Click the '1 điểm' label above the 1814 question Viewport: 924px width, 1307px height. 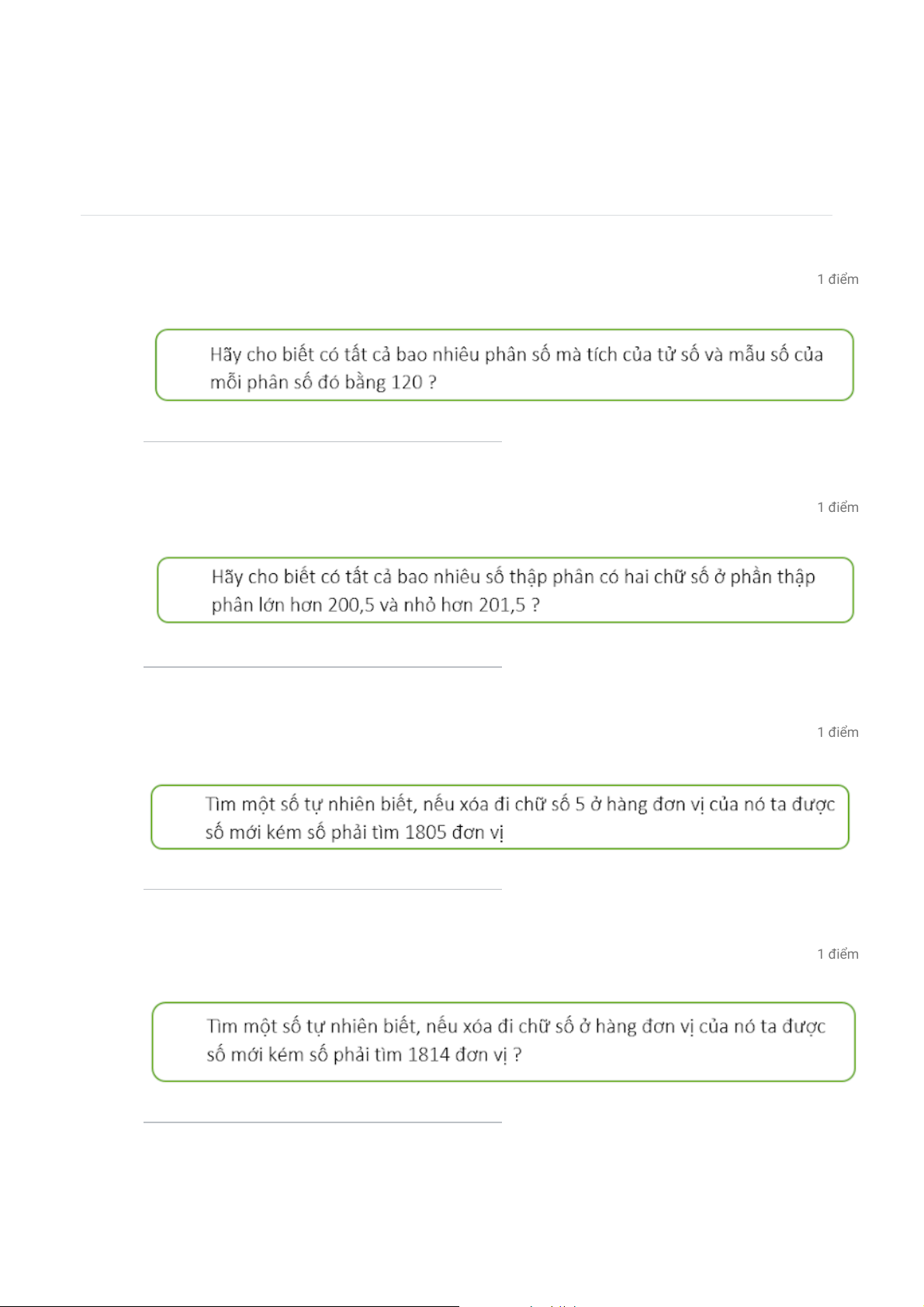[838, 954]
